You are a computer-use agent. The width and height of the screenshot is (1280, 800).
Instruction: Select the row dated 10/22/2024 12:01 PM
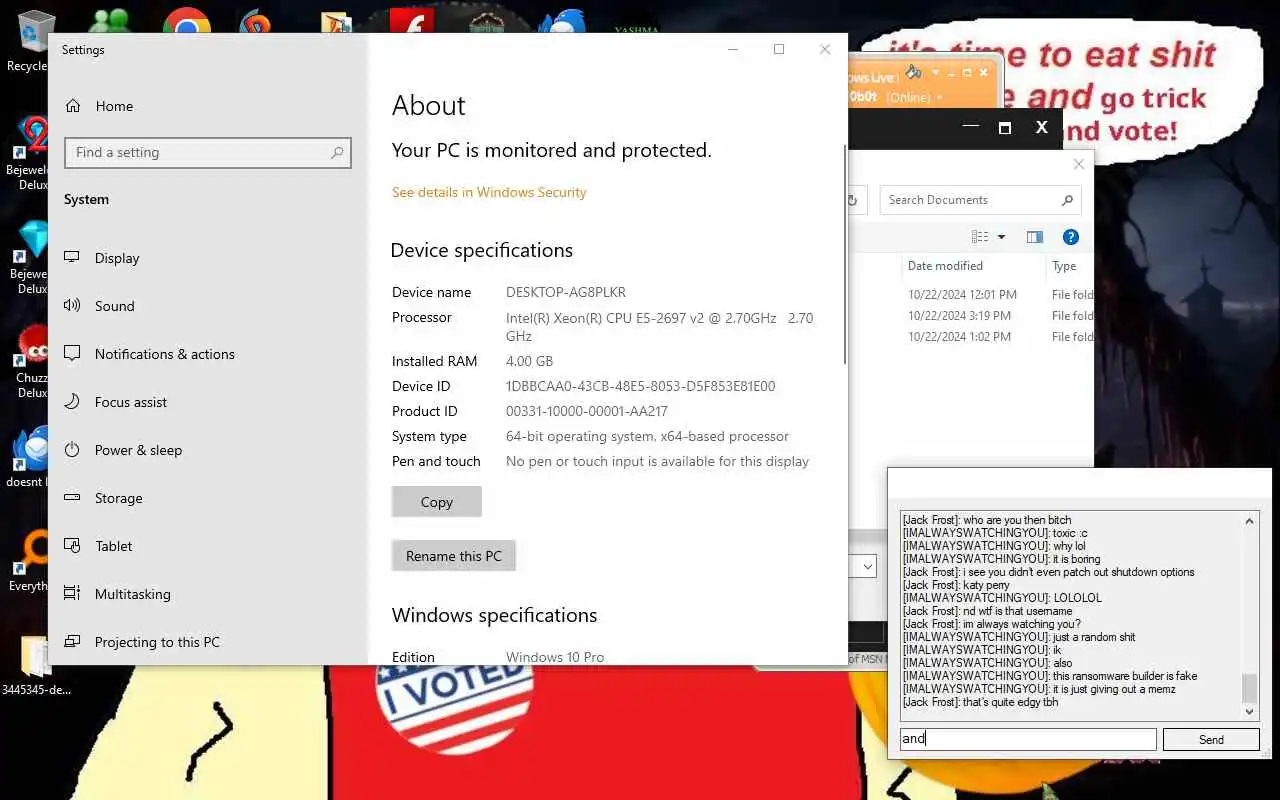[x=971, y=295]
